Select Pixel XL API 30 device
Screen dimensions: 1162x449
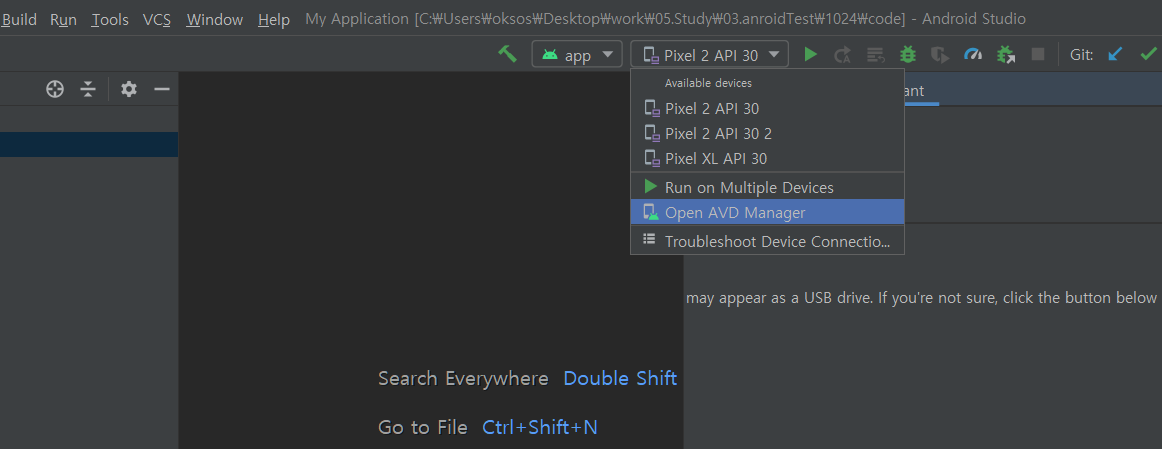pos(767,158)
